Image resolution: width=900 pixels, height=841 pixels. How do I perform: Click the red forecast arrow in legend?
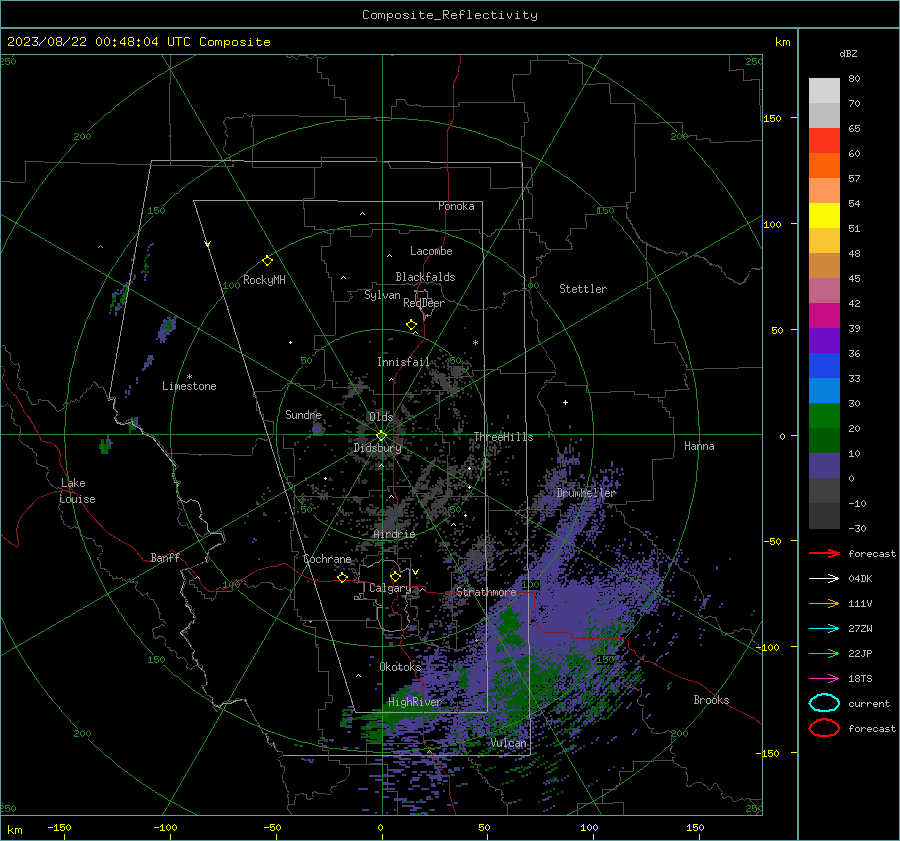(x=824, y=553)
